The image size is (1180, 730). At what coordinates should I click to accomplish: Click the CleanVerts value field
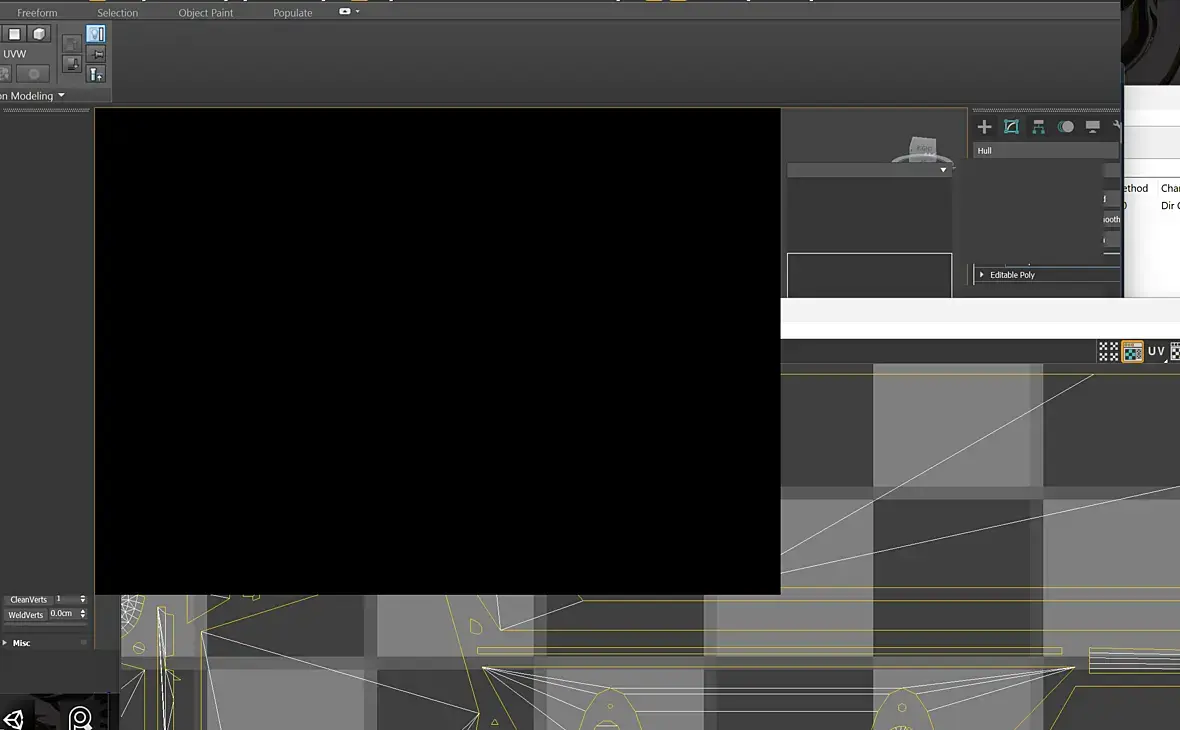click(65, 599)
